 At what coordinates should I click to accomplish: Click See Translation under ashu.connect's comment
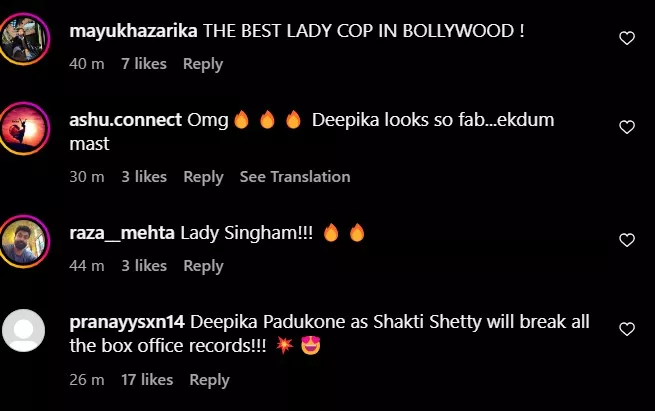tap(295, 177)
